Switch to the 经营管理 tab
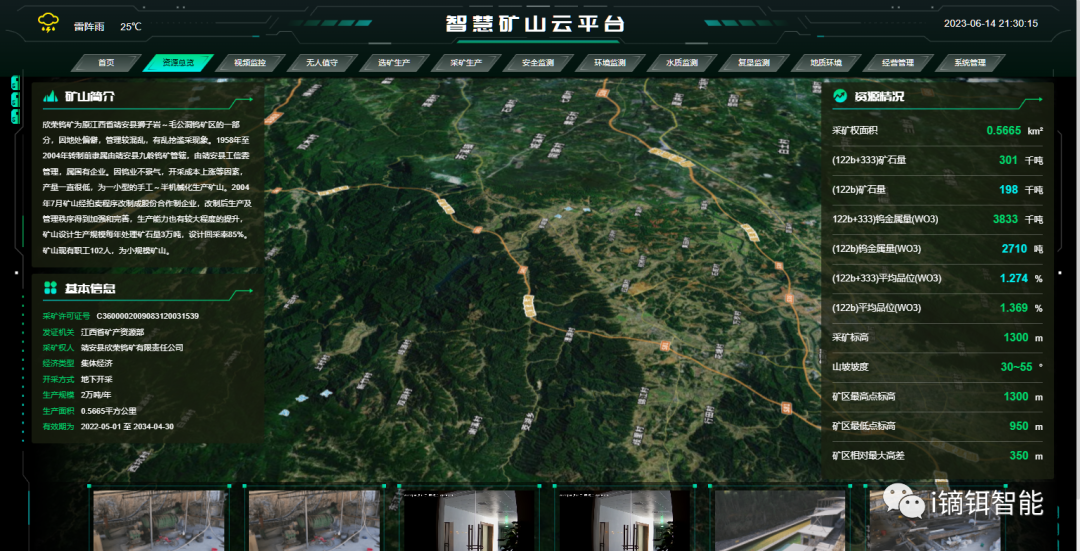This screenshot has width=1080, height=551. (x=898, y=63)
